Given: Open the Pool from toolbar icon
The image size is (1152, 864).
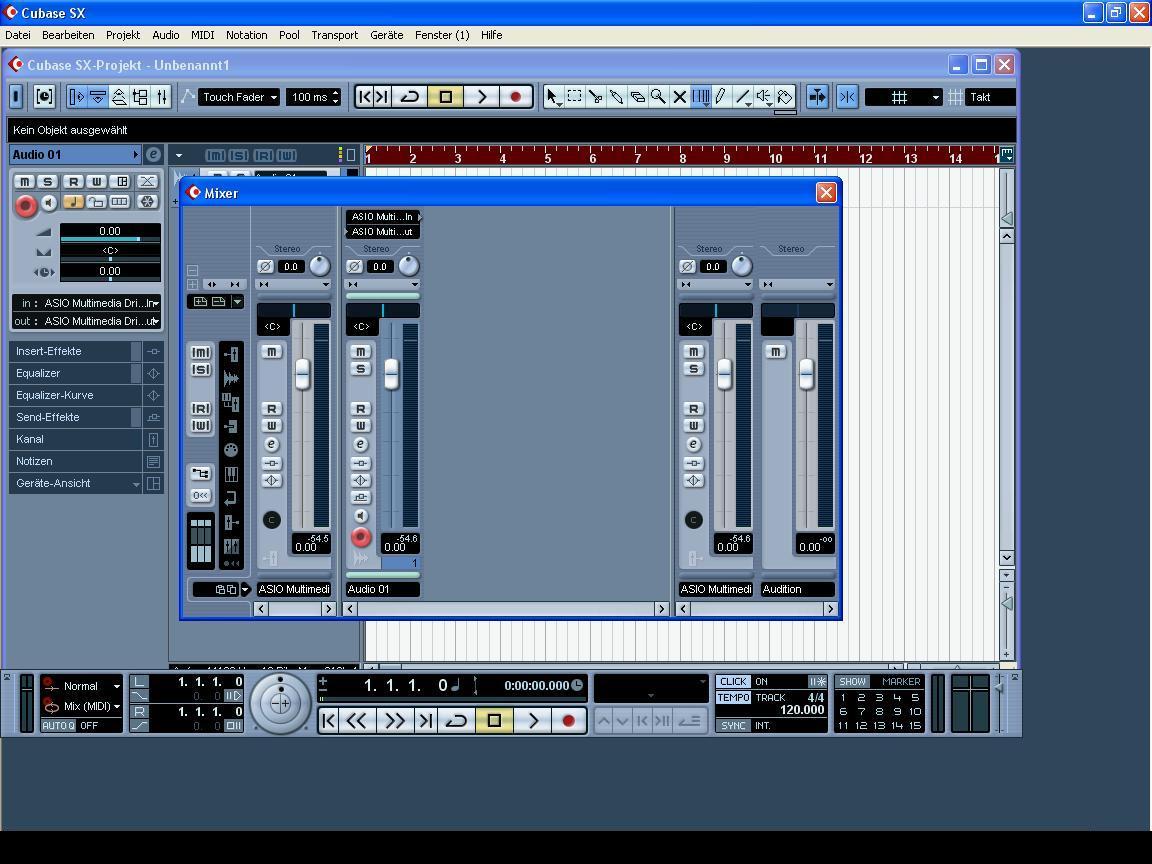Looking at the screenshot, I should [140, 96].
